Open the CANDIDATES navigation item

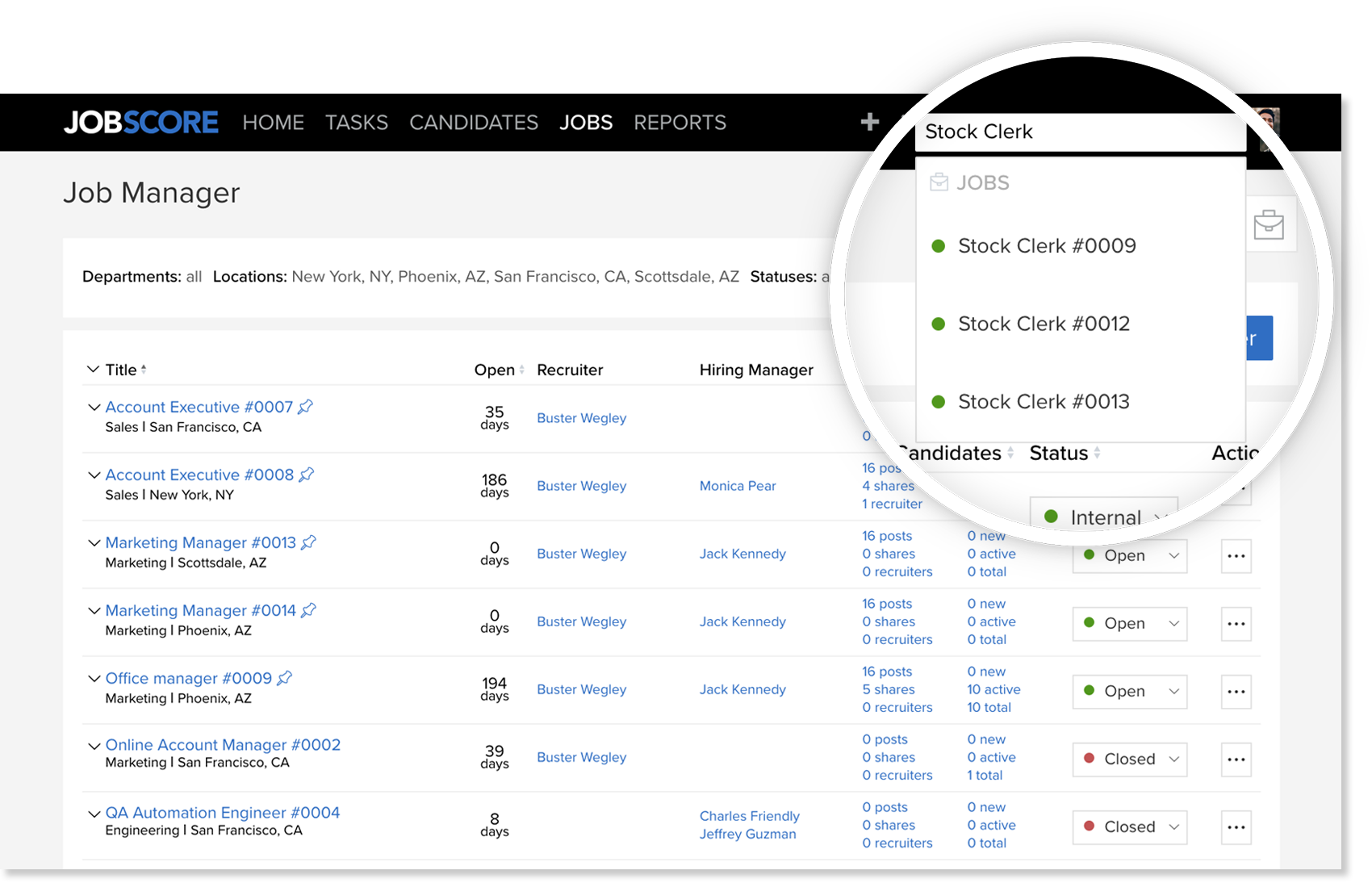click(x=474, y=123)
